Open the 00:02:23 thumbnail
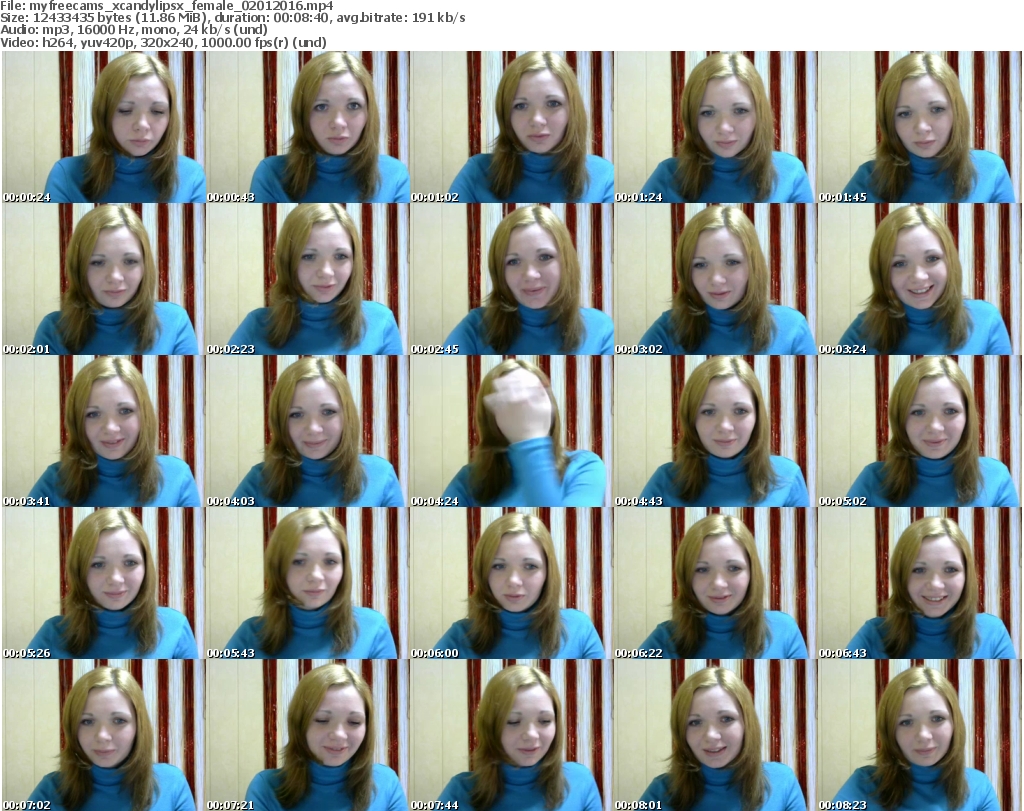The width and height of the screenshot is (1024, 811). 308,279
